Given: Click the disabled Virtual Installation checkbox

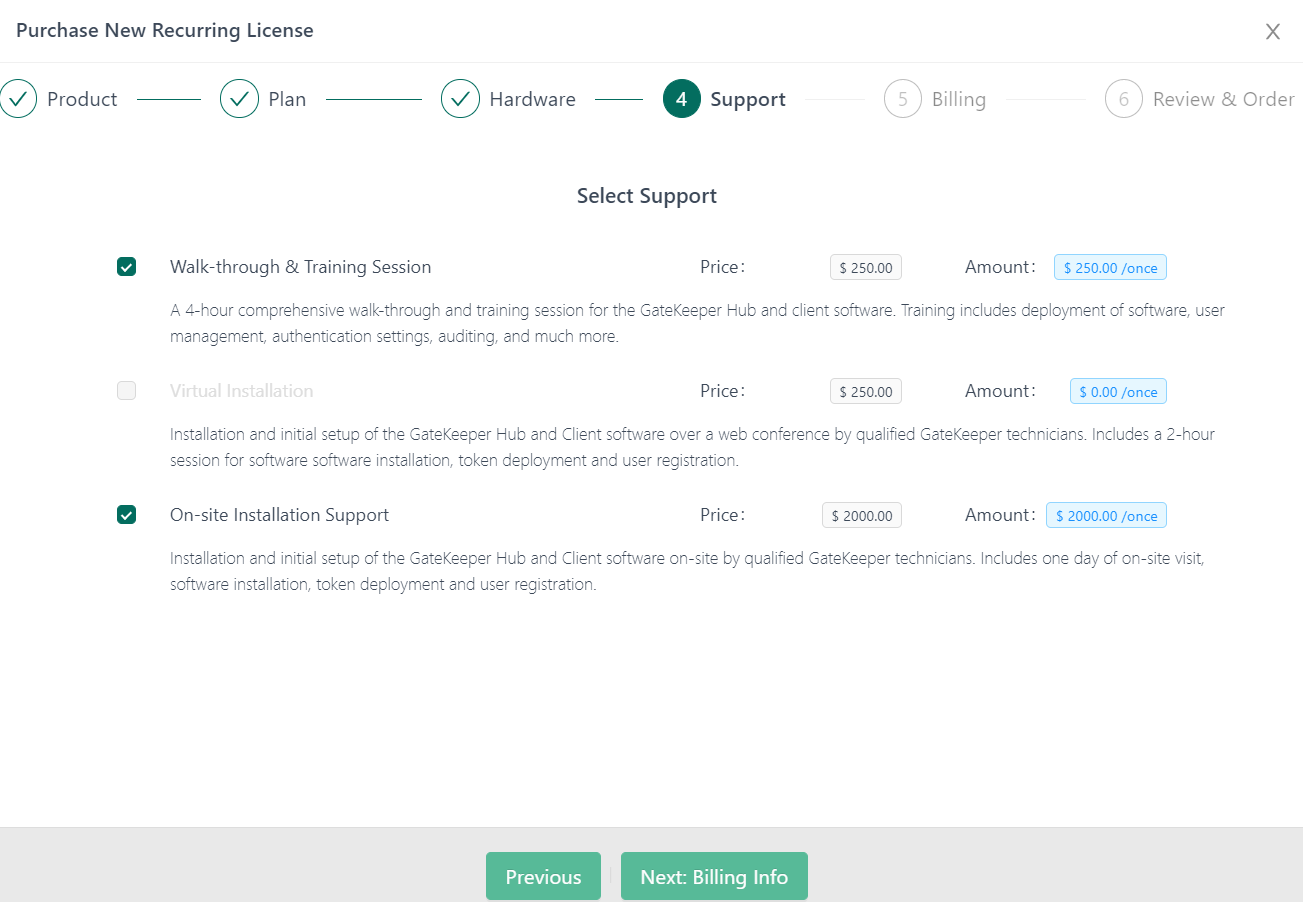Looking at the screenshot, I should (126, 391).
